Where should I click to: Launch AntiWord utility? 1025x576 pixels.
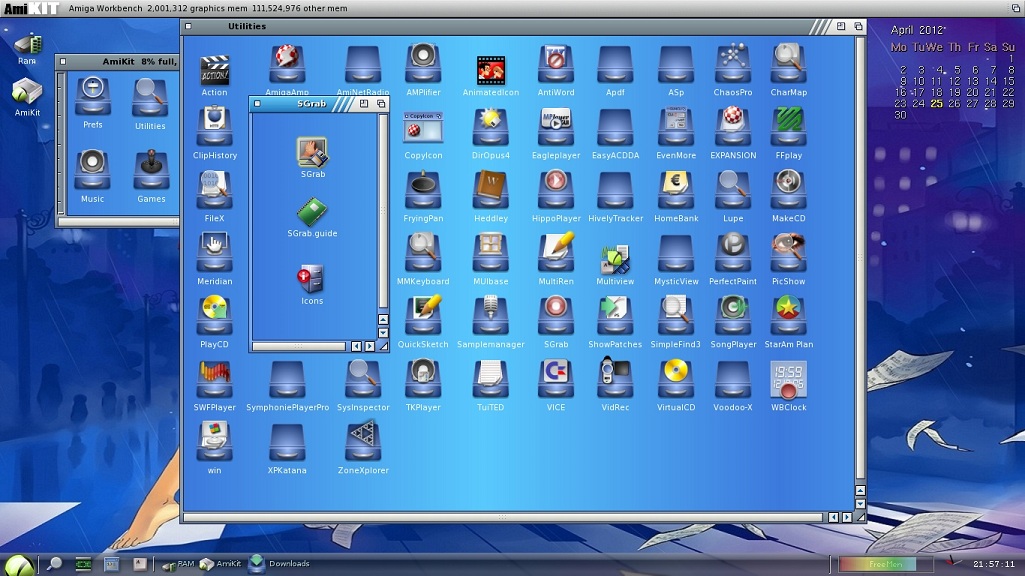point(556,64)
